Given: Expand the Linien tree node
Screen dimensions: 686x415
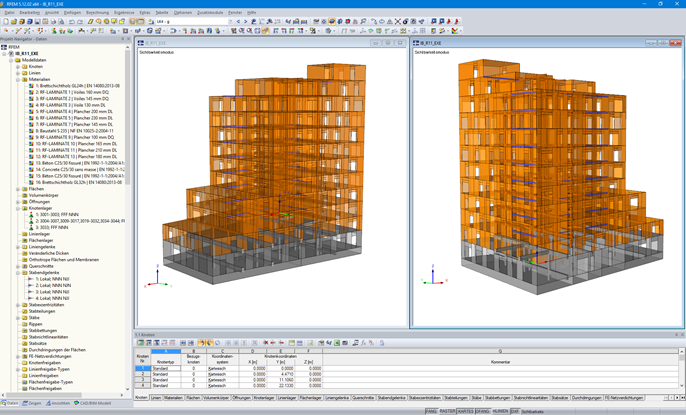Looking at the screenshot, I should [x=18, y=73].
